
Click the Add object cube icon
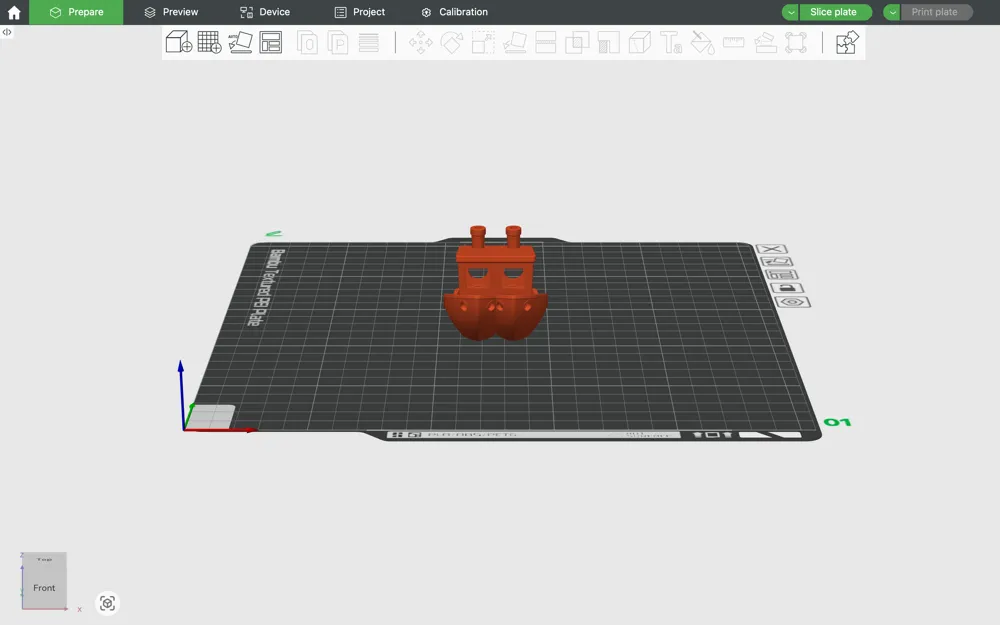click(179, 43)
